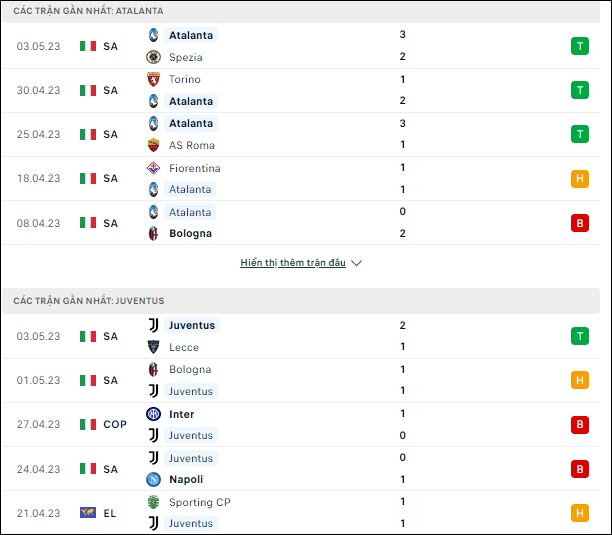Click red B badge for Inter vs Juventus
Screen dimensions: 612x535
(x=580, y=424)
